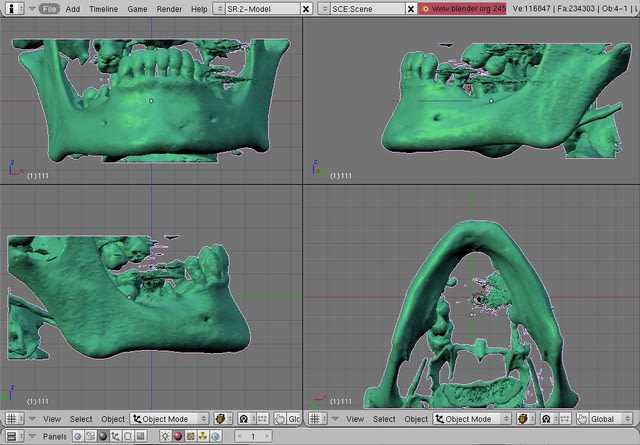Open the info window type selector icon

(13, 9)
